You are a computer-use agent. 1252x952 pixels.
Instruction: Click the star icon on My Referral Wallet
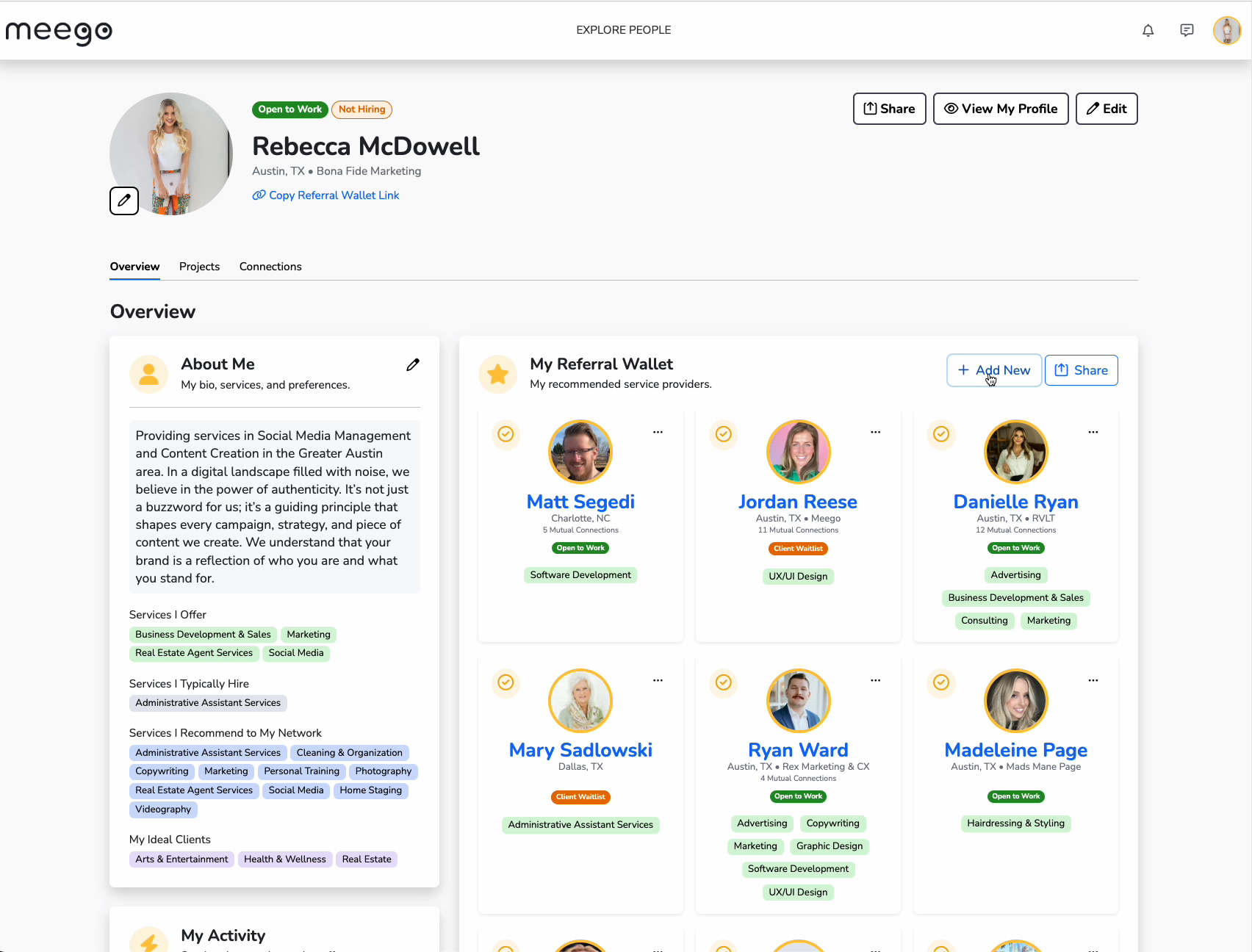(497, 374)
